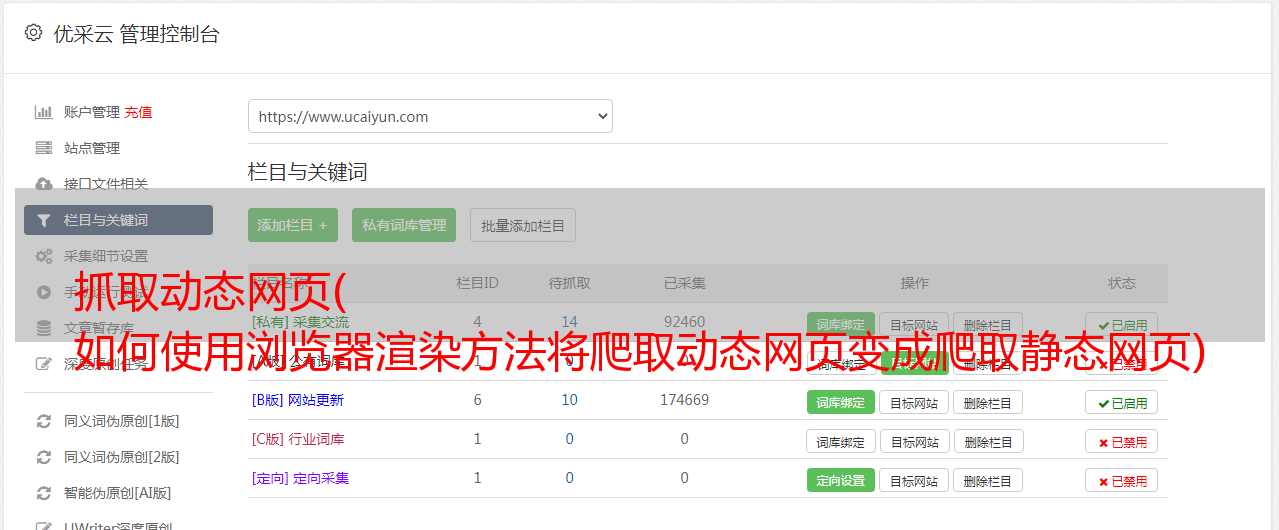Open the site URL dropdown

[x=430, y=116]
